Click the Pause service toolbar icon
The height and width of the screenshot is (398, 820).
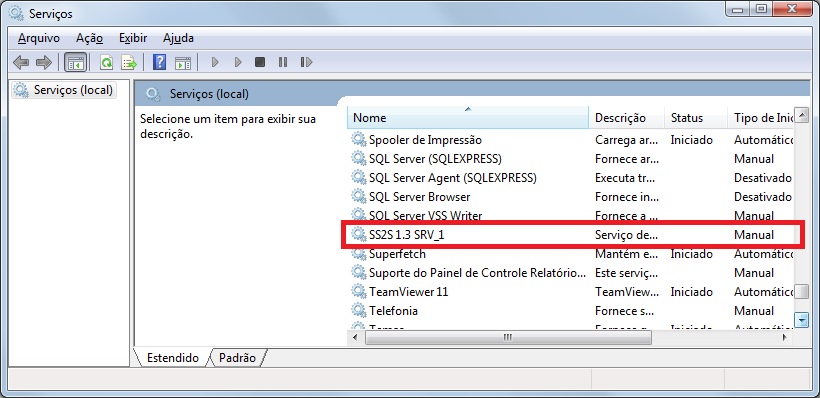click(283, 63)
